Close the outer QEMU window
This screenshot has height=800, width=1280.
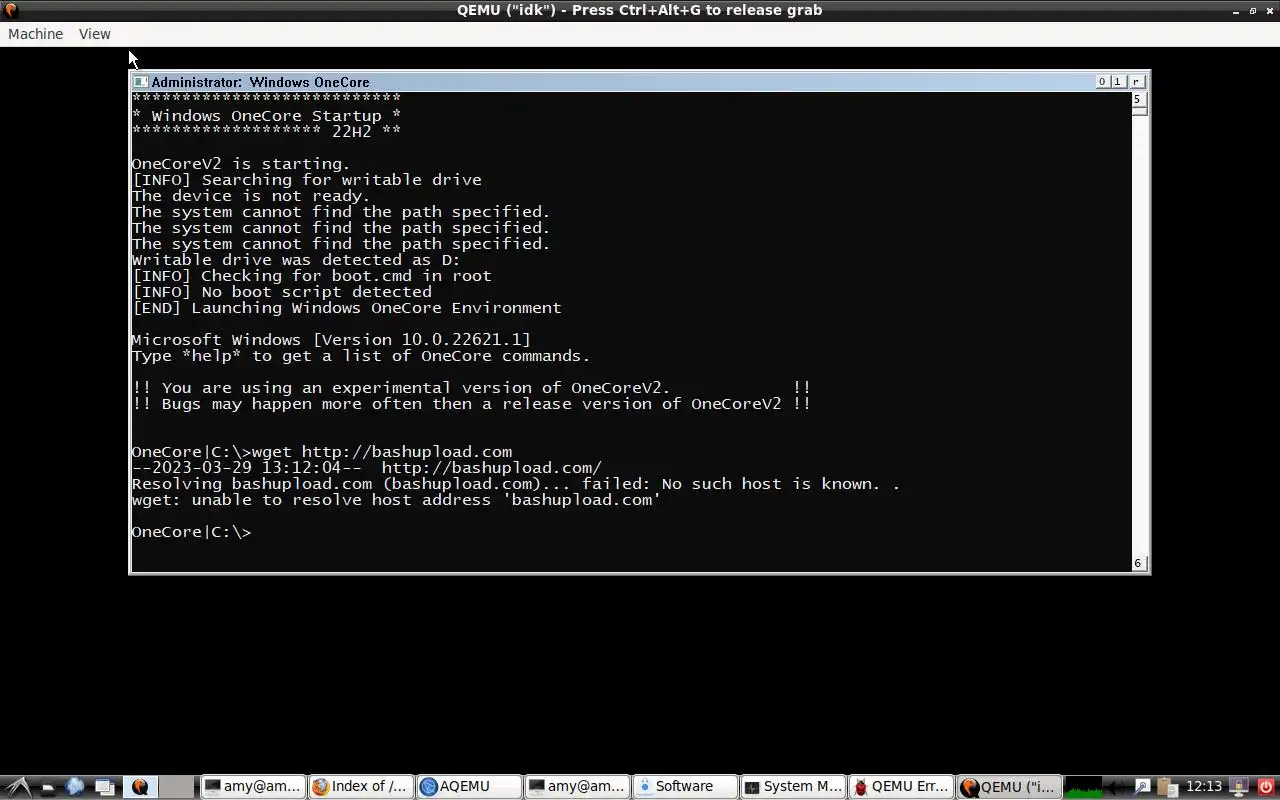pyautogui.click(x=1269, y=10)
